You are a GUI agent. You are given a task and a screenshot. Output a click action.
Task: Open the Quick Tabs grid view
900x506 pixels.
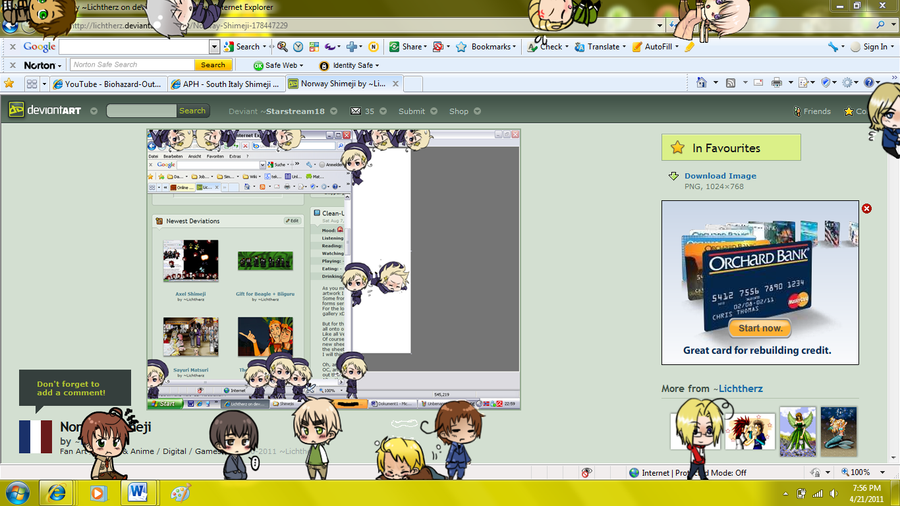[32, 84]
